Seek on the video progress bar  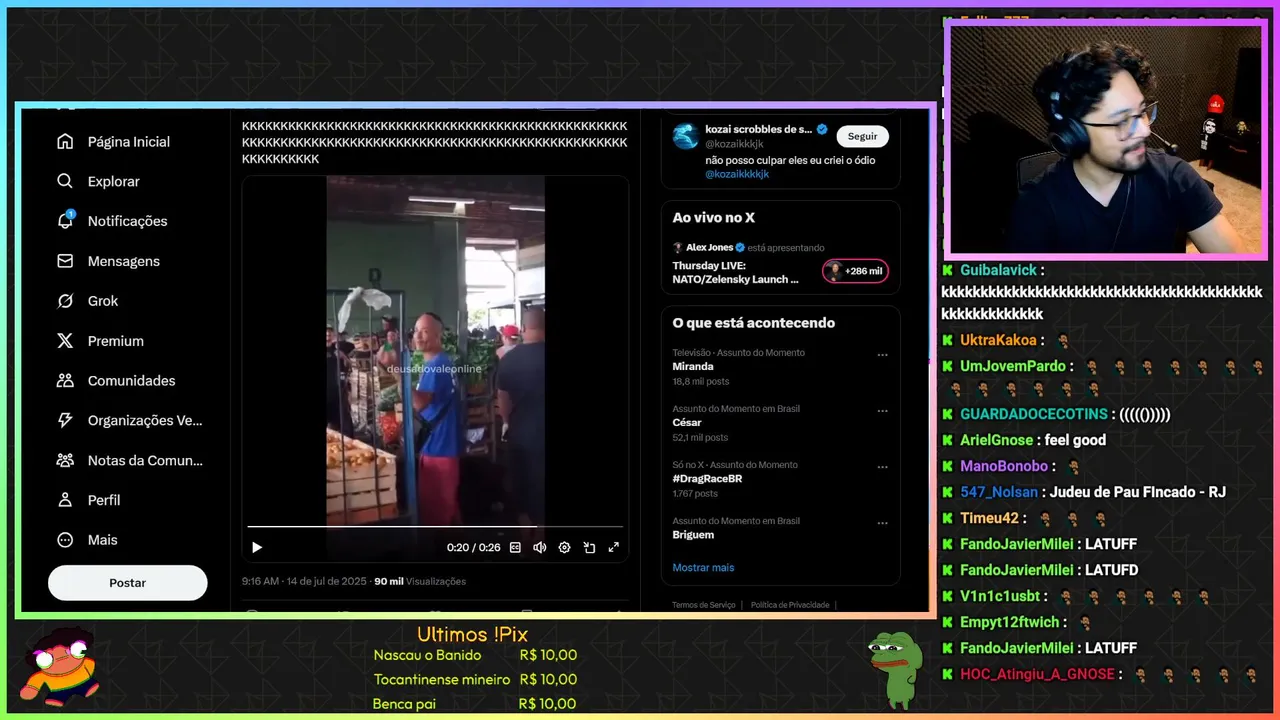pos(435,526)
